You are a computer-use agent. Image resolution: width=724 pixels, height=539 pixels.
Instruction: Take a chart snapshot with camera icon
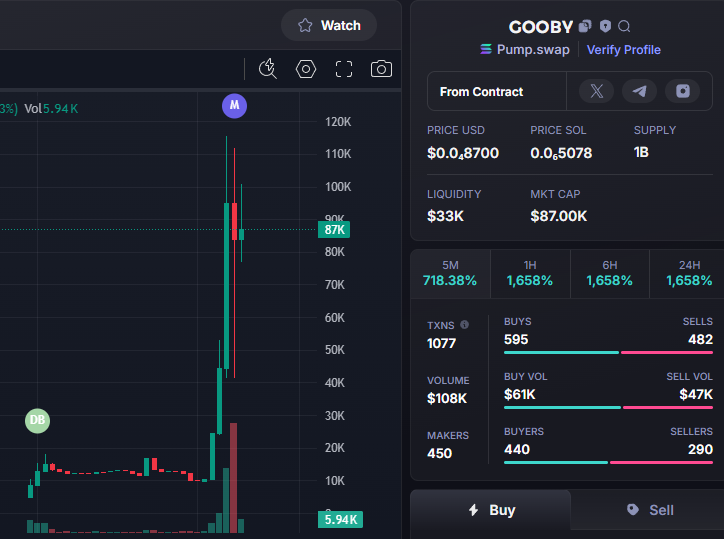381,69
